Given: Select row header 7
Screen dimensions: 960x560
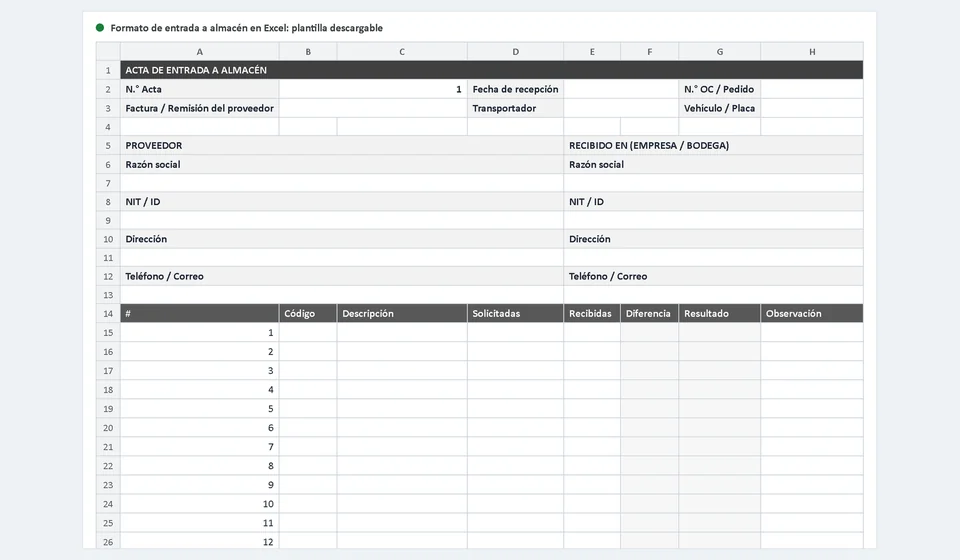Looking at the screenshot, I should click(108, 184).
